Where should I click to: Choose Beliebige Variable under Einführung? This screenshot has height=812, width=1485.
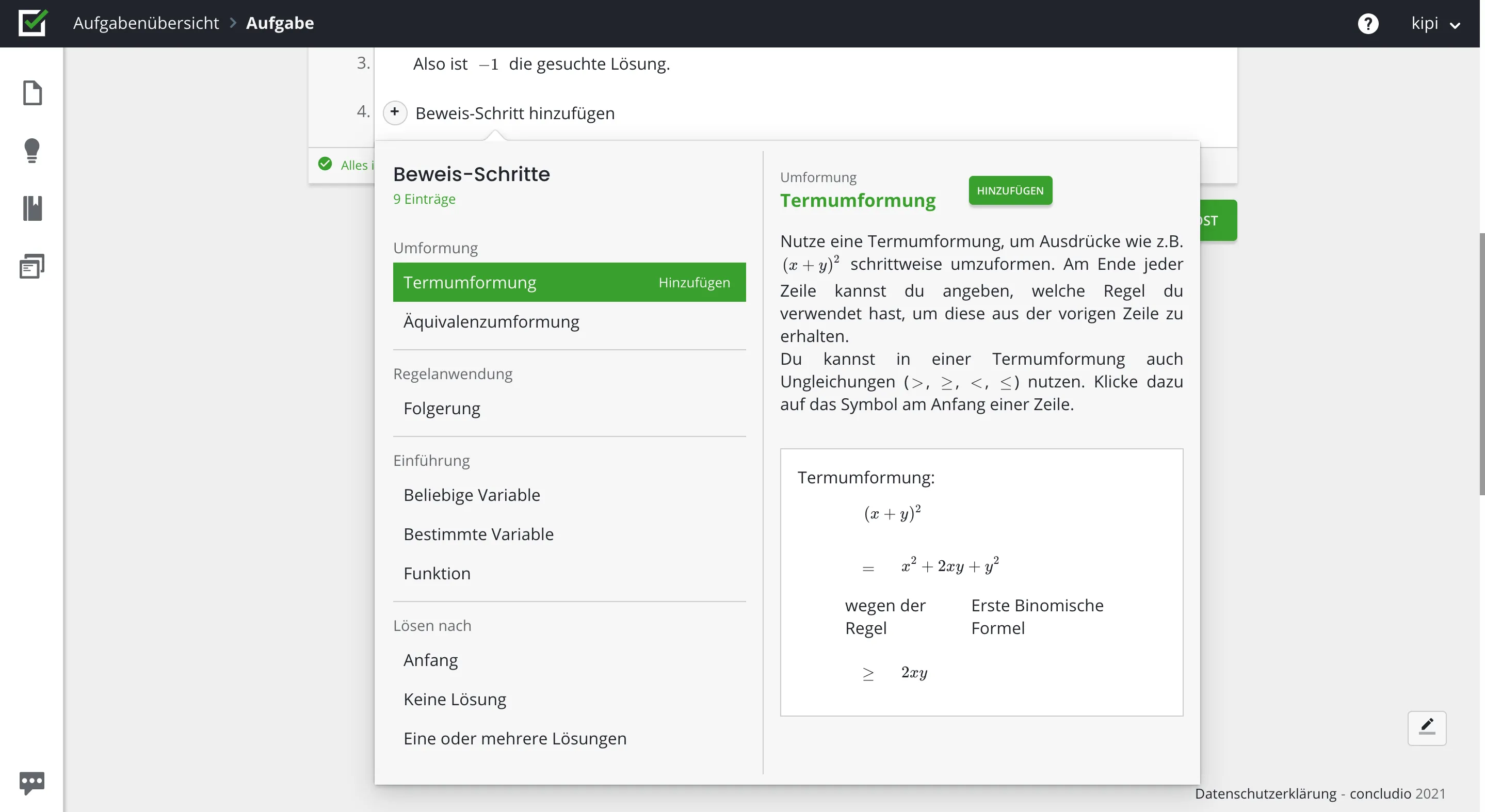471,494
